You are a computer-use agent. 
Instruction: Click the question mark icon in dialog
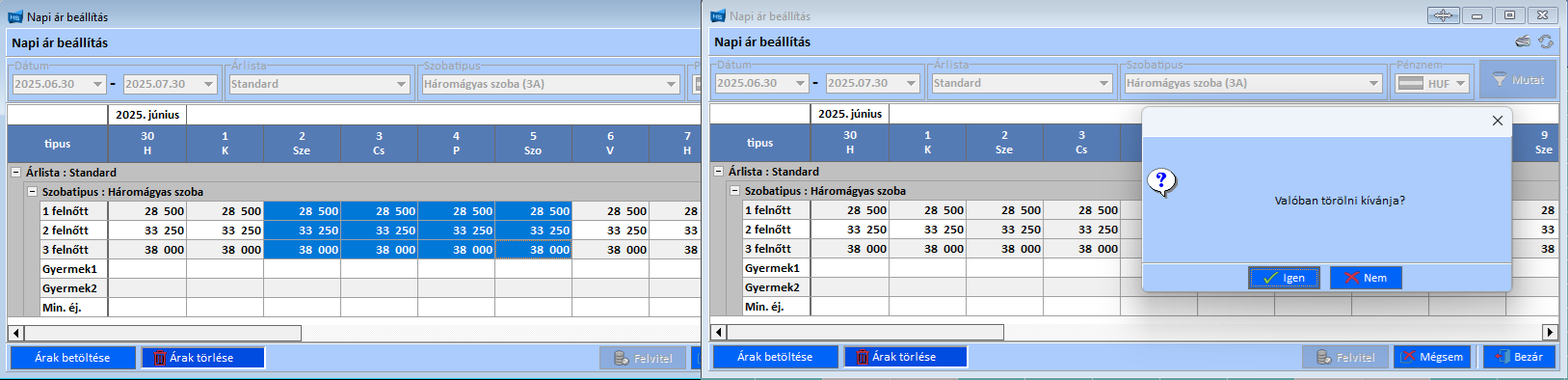(x=1162, y=181)
